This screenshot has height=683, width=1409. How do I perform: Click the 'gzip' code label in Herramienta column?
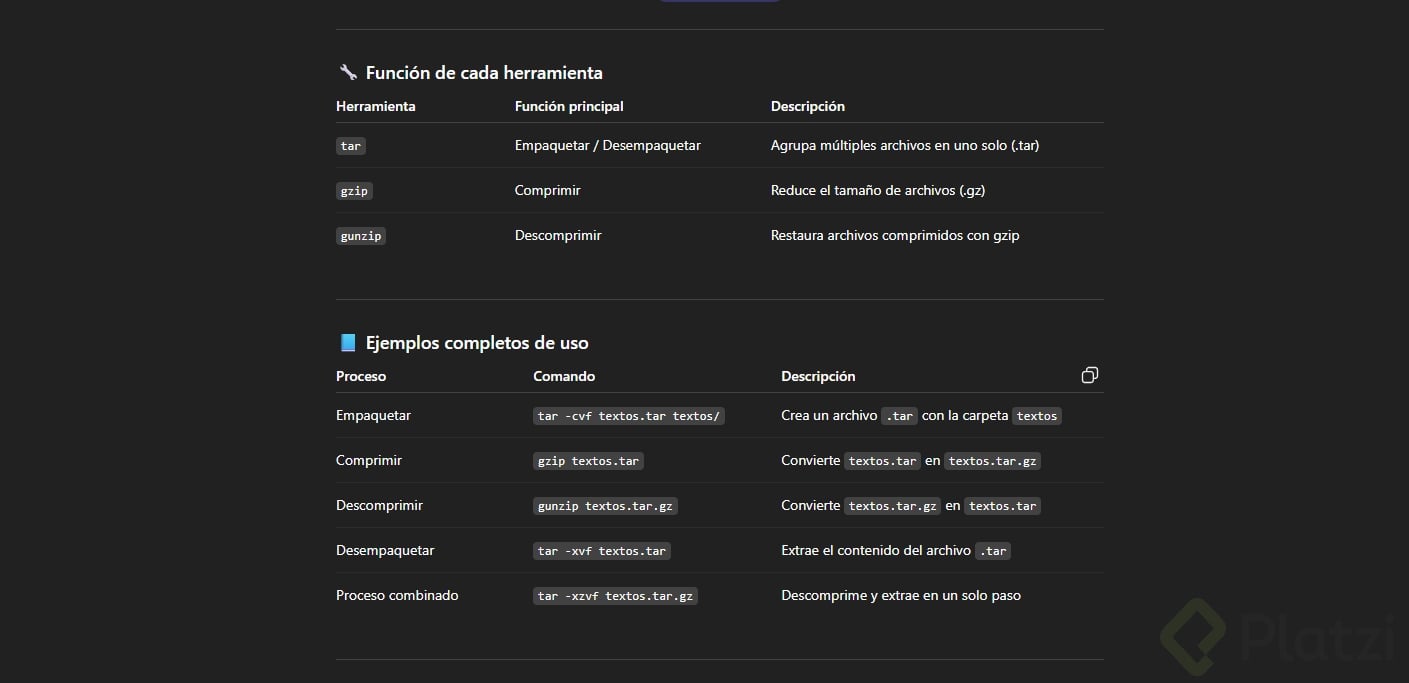(354, 191)
